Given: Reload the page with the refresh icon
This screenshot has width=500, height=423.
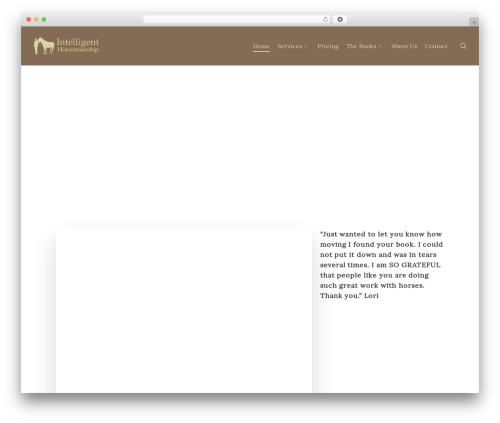Looking at the screenshot, I should coord(325,20).
